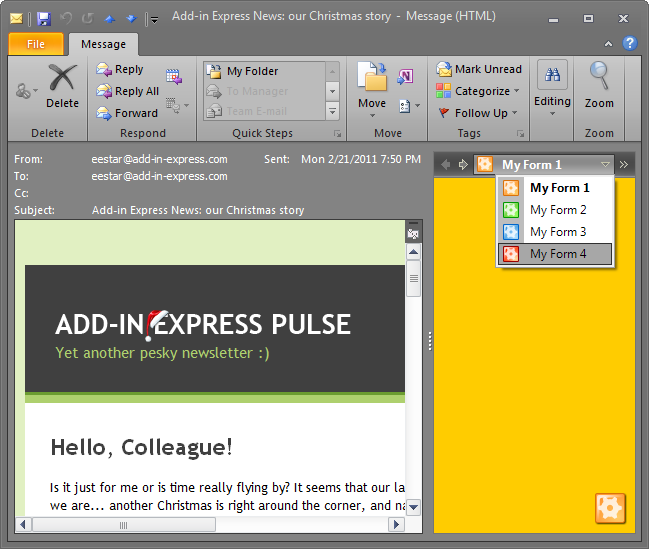Open the File tab
The width and height of the screenshot is (649, 549).
coord(36,44)
